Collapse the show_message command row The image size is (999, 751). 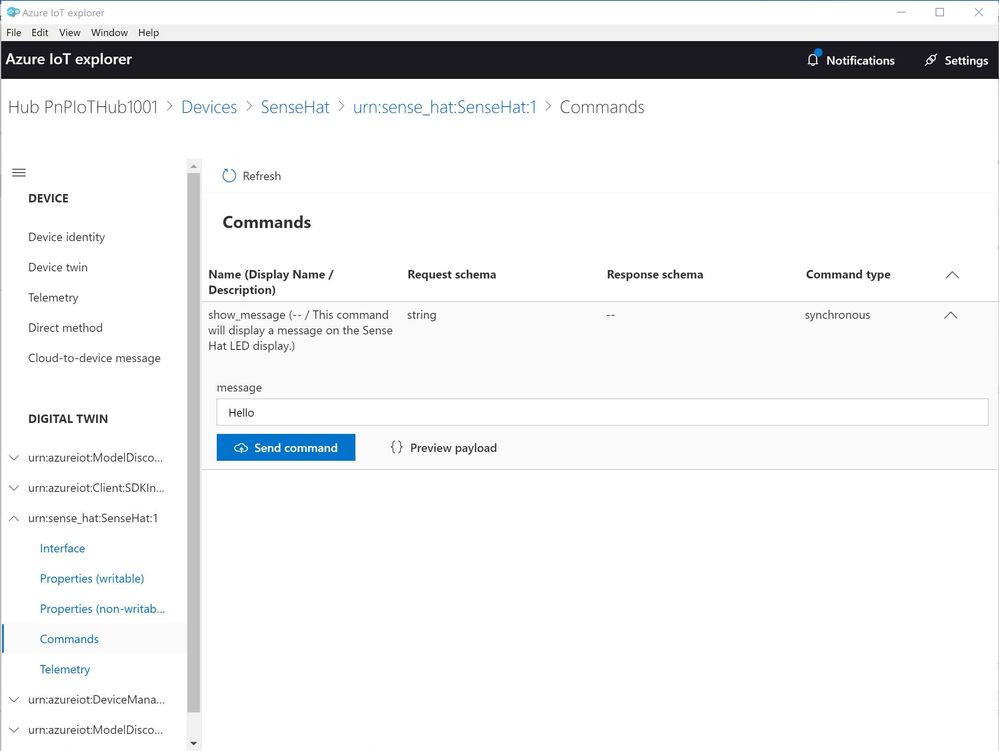[x=951, y=315]
